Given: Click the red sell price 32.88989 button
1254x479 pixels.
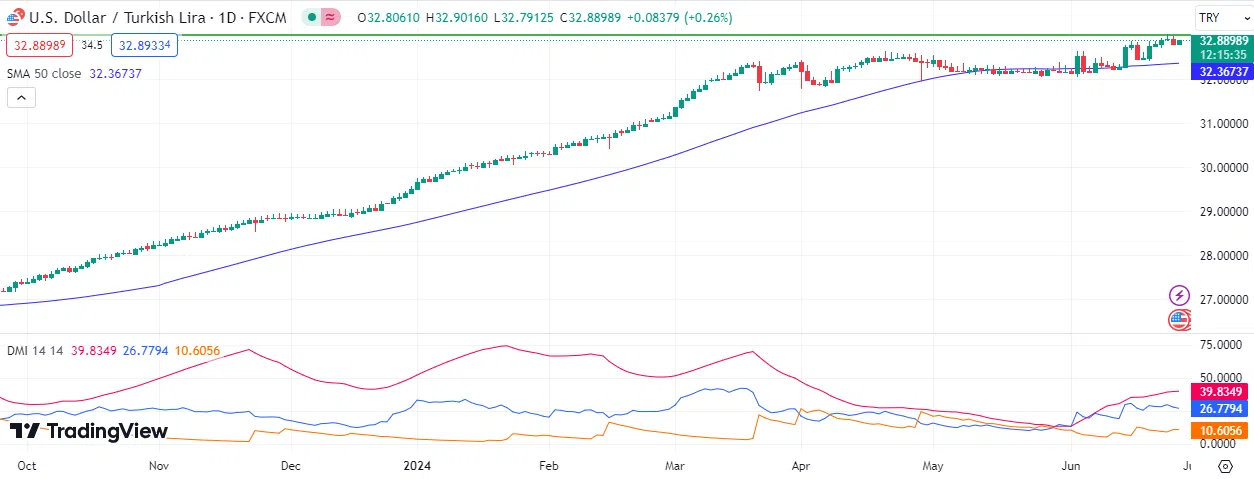Looking at the screenshot, I should [x=39, y=45].
